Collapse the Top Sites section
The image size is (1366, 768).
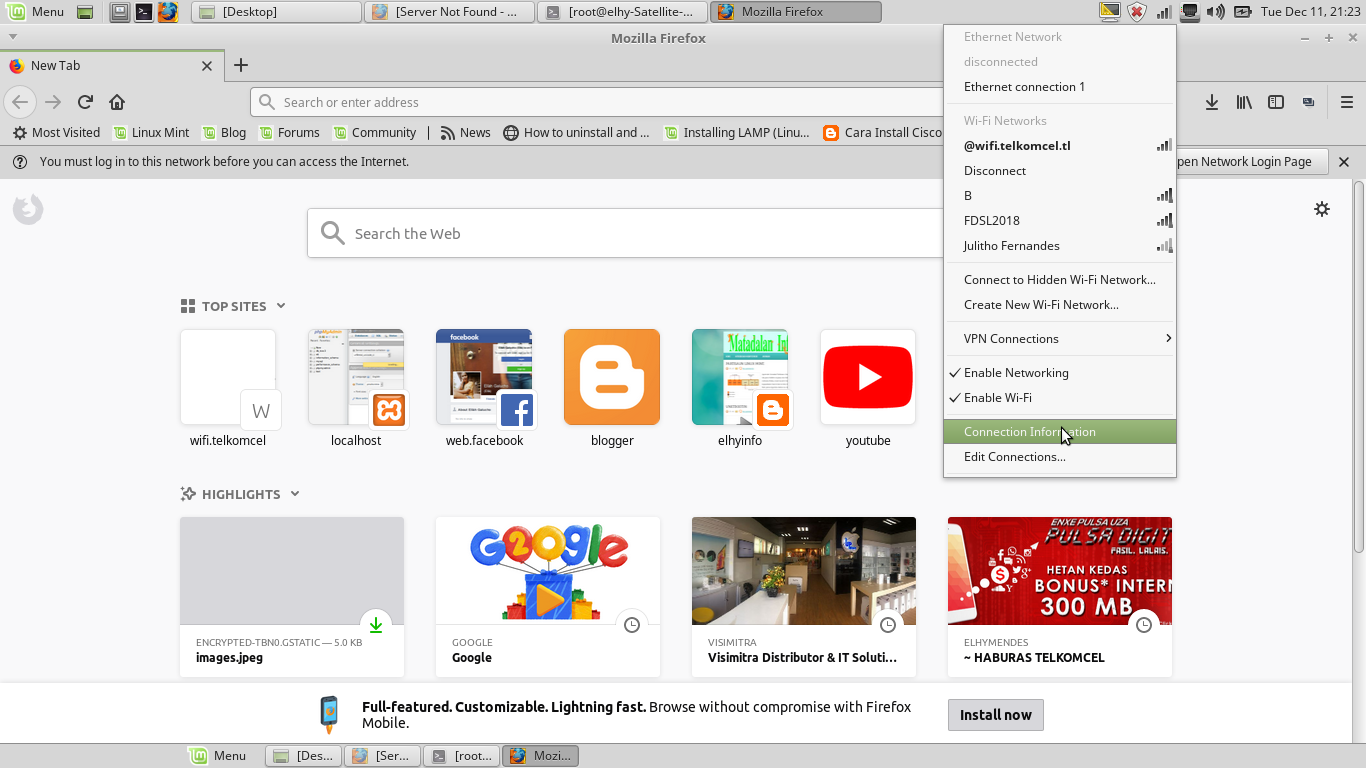(281, 306)
